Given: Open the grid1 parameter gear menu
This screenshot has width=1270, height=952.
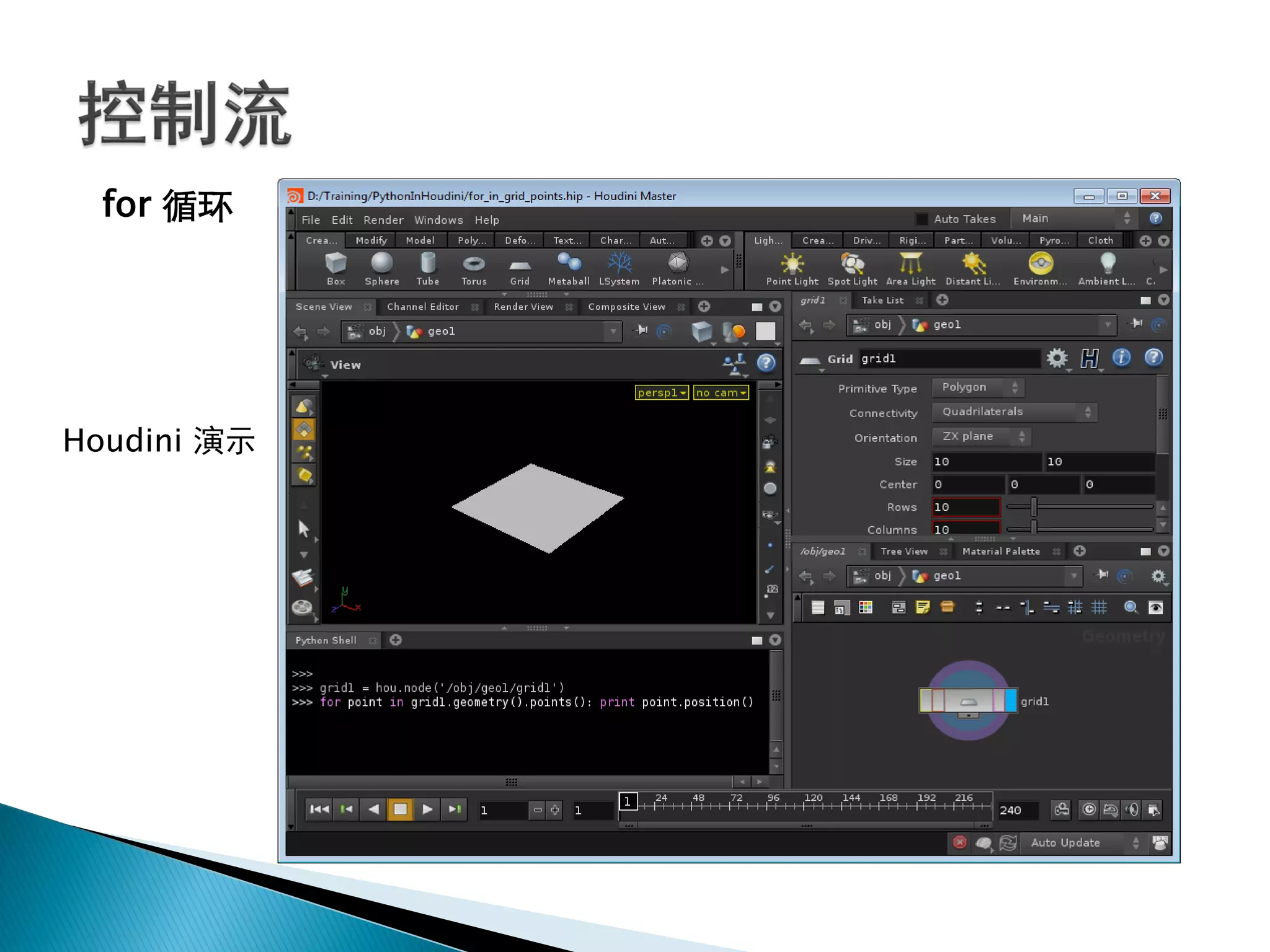Looking at the screenshot, I should point(1057,358).
